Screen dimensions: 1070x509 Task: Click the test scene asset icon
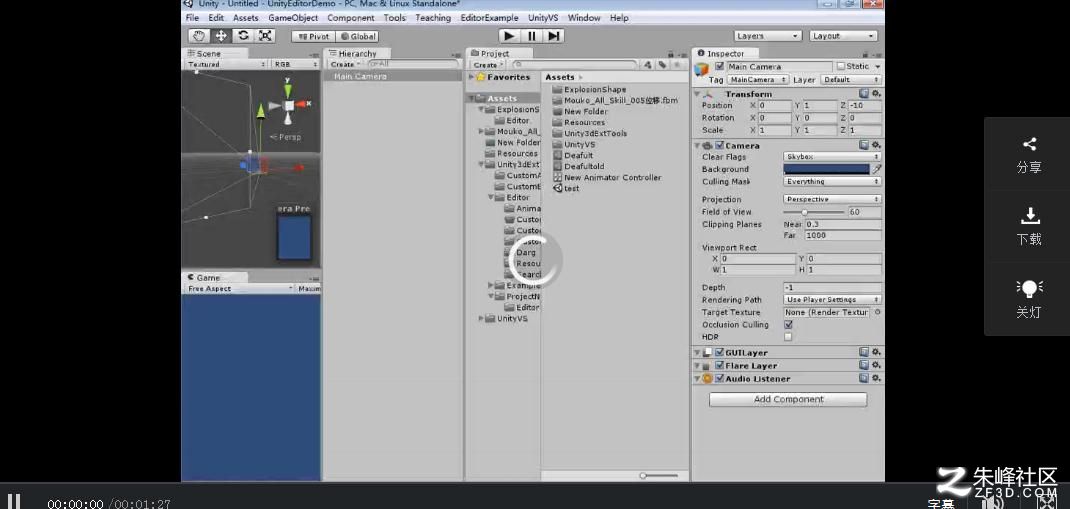point(558,188)
